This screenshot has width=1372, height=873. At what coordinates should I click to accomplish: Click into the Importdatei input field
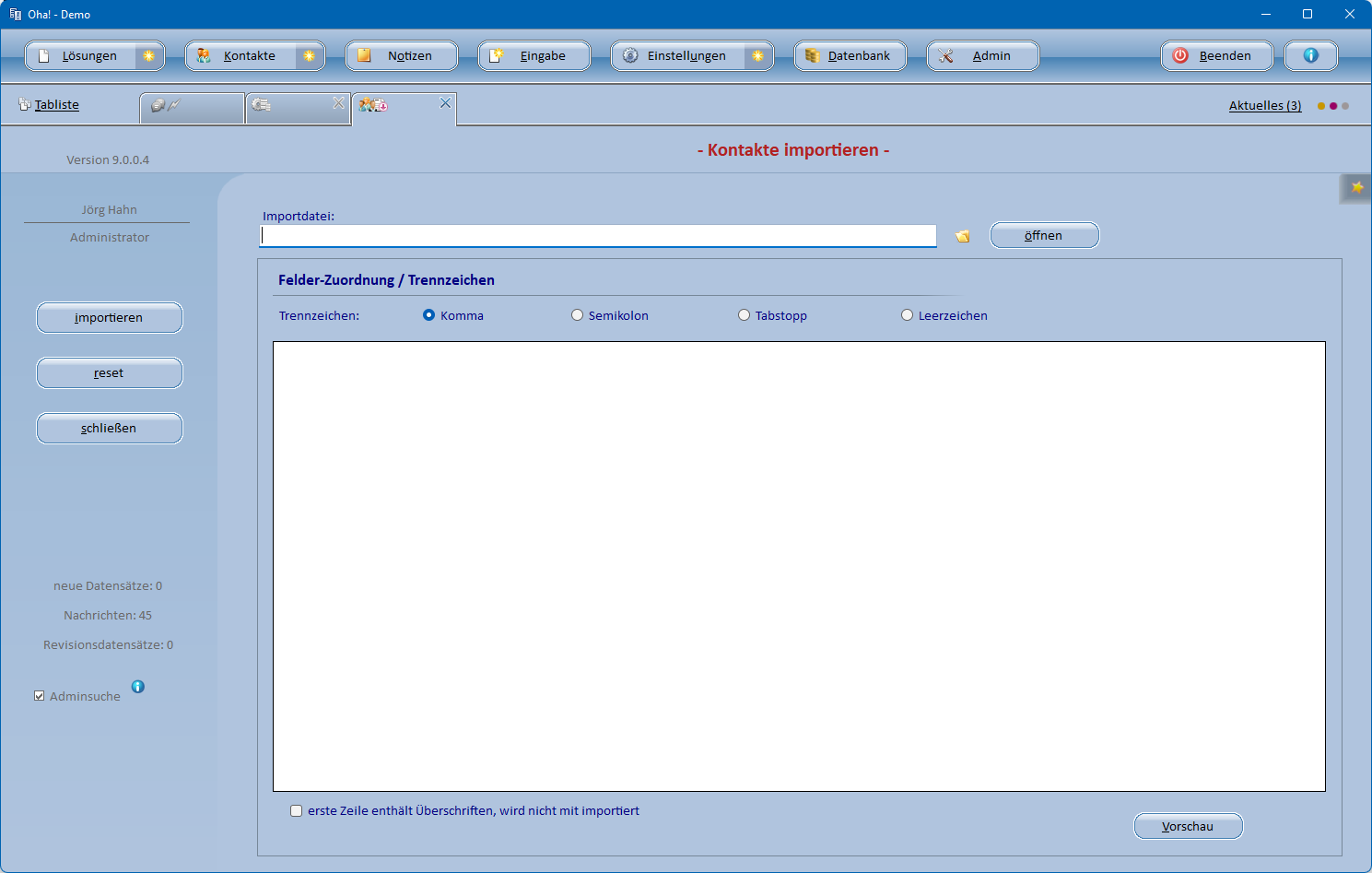[597, 236]
